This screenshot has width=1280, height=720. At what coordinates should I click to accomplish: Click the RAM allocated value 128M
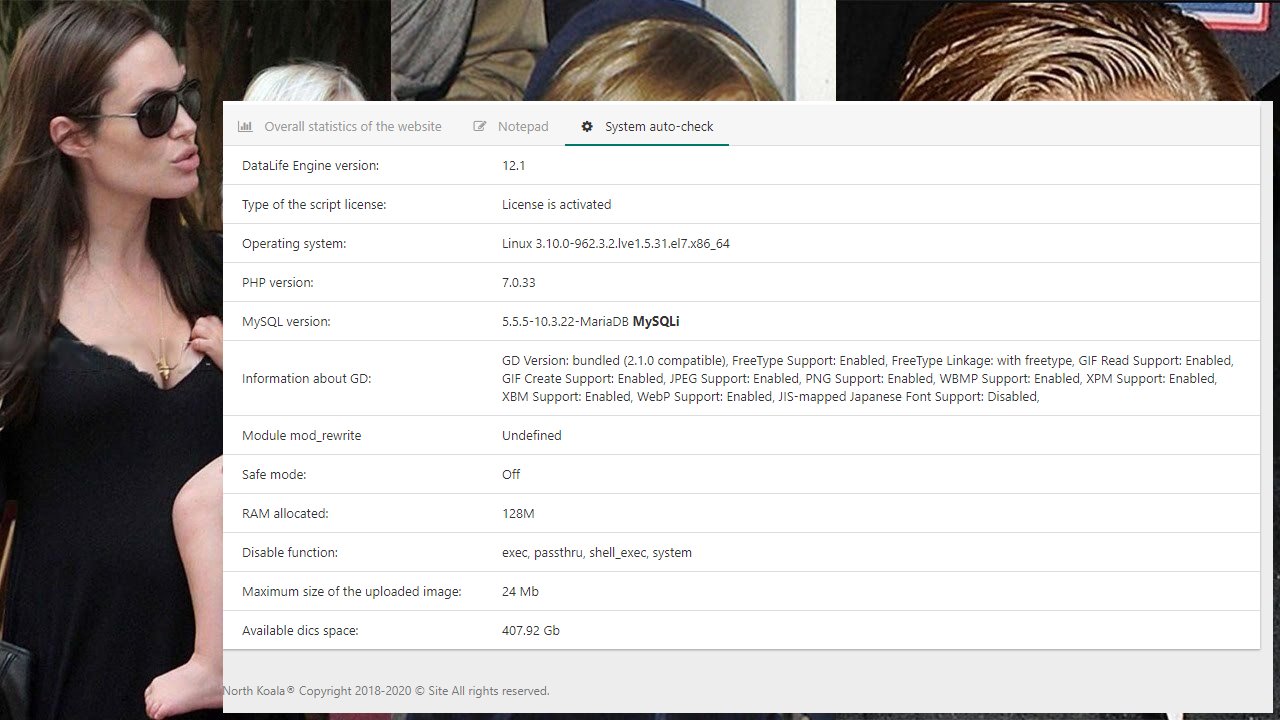point(518,514)
